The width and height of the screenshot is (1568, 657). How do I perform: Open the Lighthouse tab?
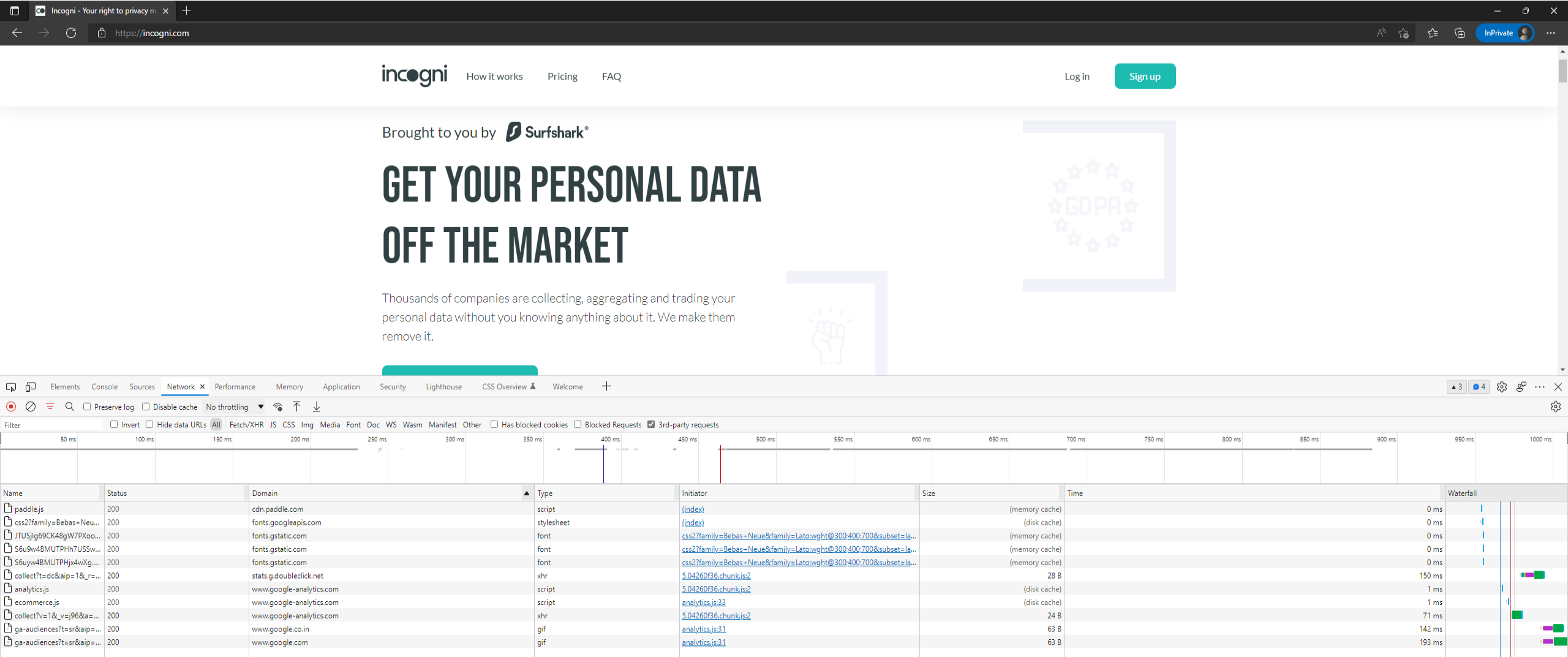(444, 387)
